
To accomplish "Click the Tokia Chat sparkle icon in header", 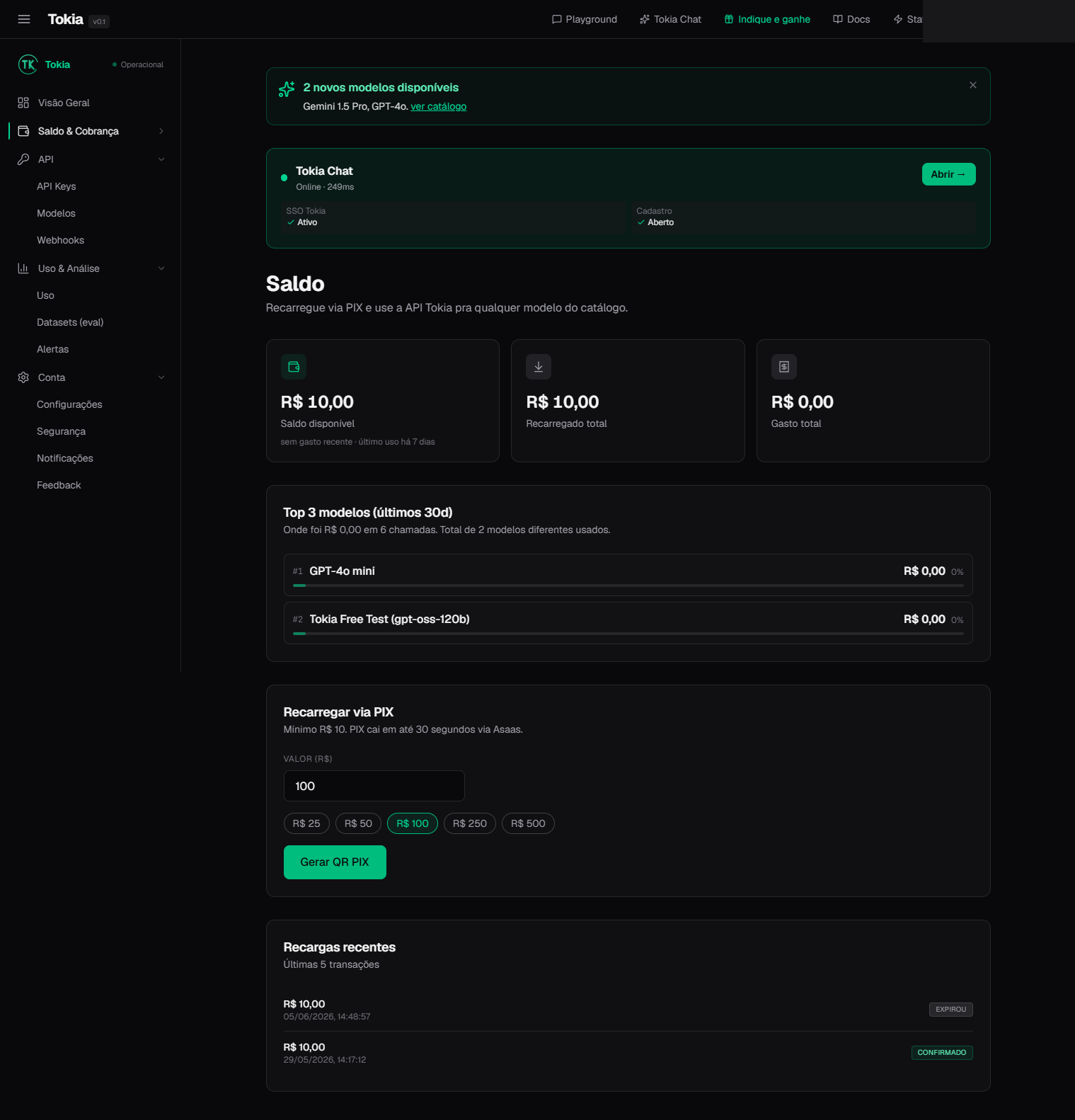I will point(645,19).
